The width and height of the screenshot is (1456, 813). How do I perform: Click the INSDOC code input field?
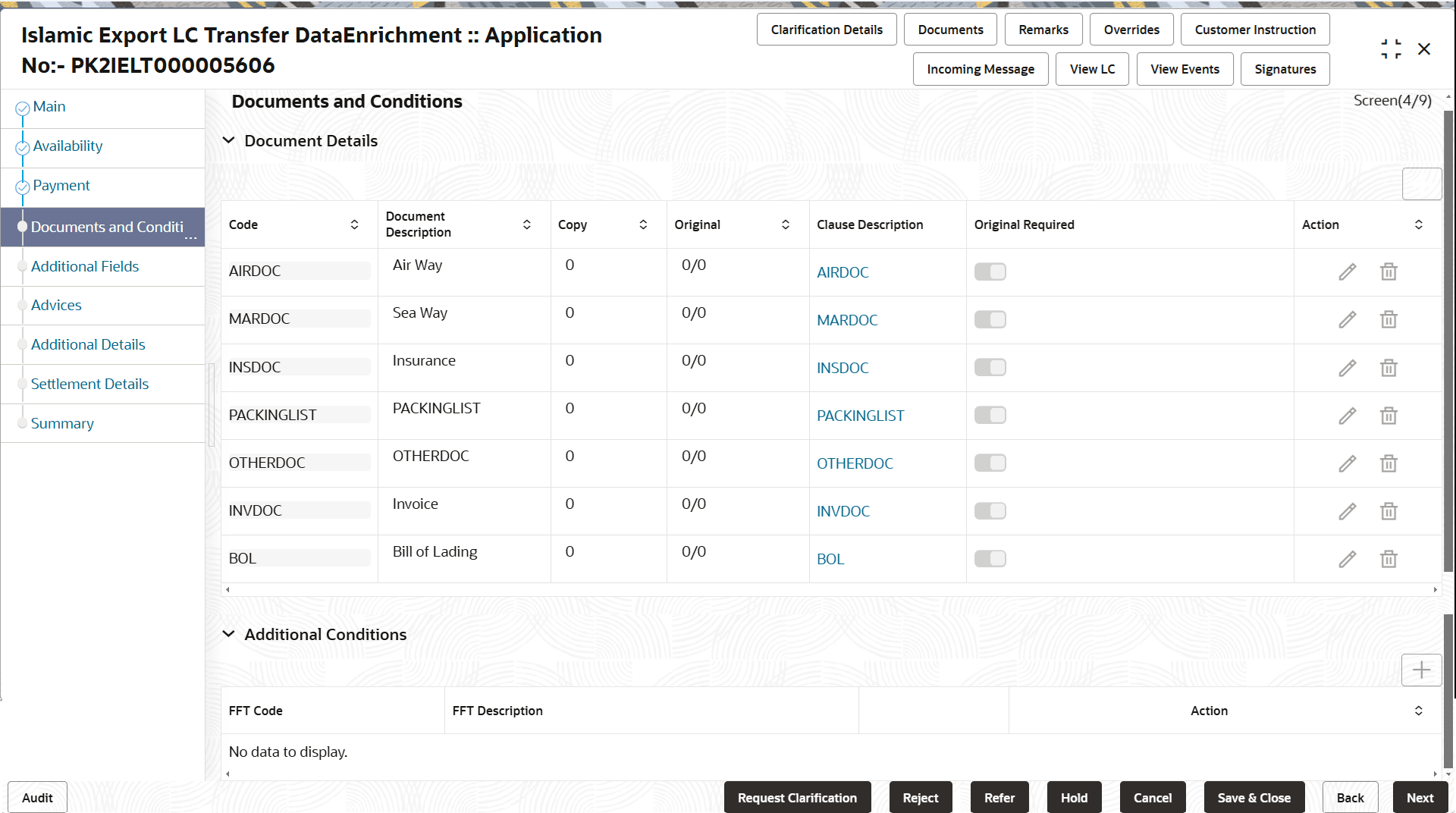tap(298, 366)
